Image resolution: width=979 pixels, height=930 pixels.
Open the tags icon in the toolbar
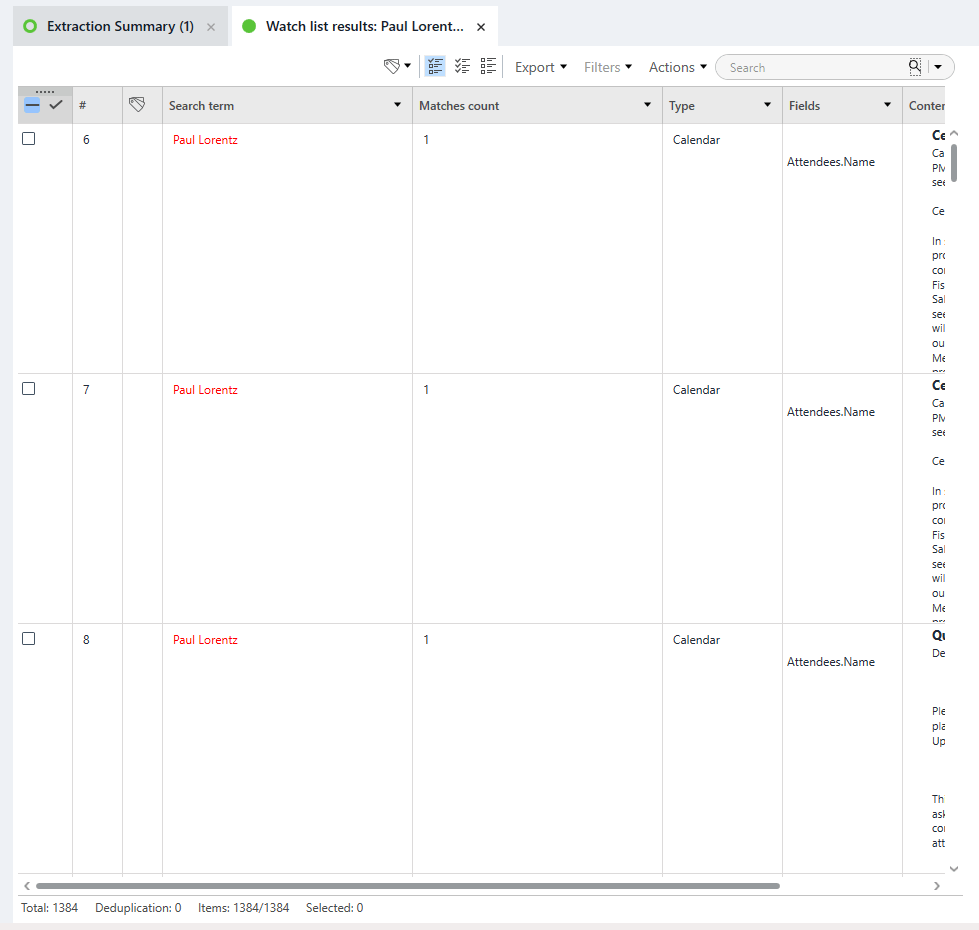coord(393,67)
